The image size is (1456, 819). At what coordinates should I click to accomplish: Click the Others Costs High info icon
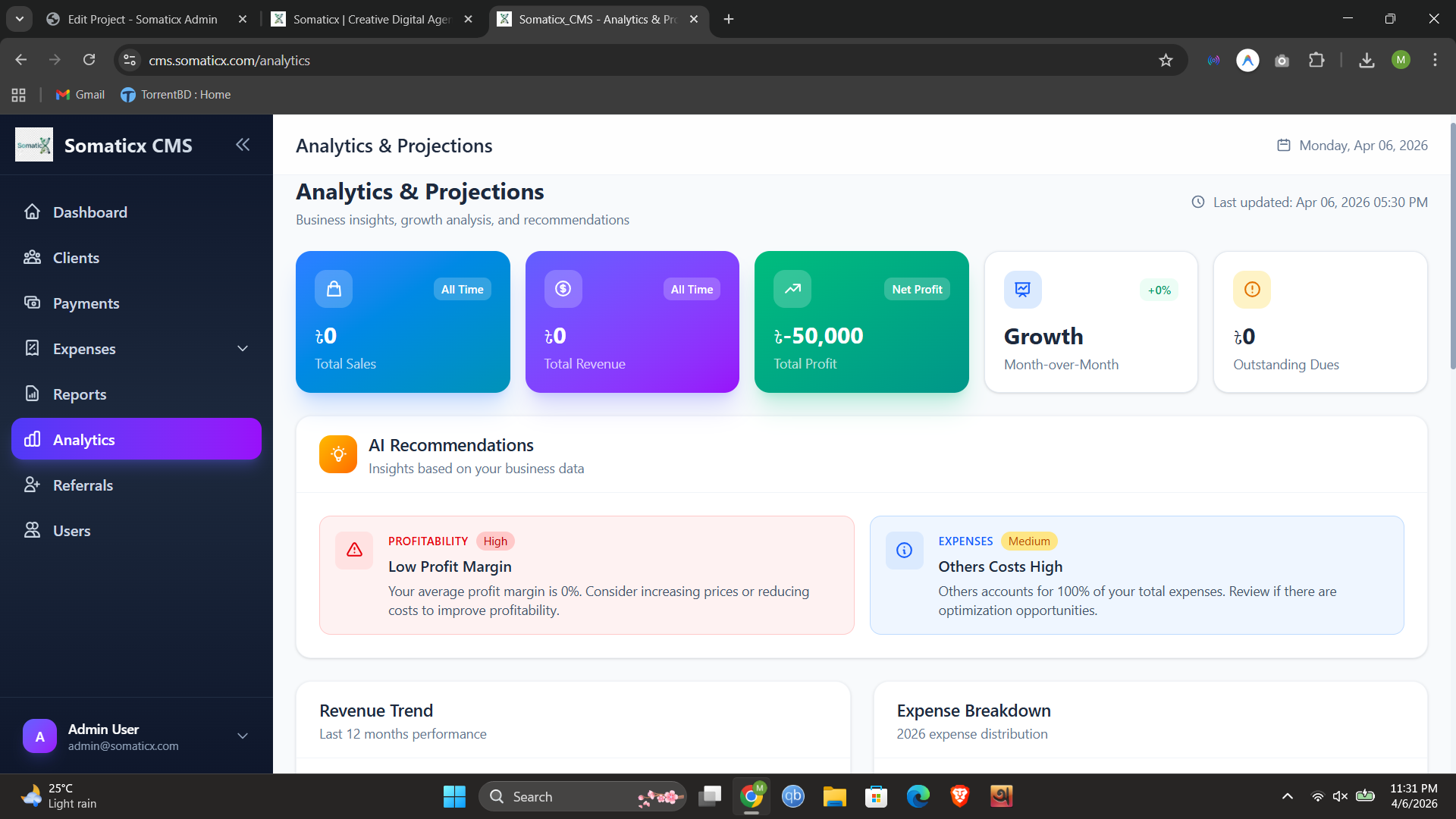[x=904, y=550]
